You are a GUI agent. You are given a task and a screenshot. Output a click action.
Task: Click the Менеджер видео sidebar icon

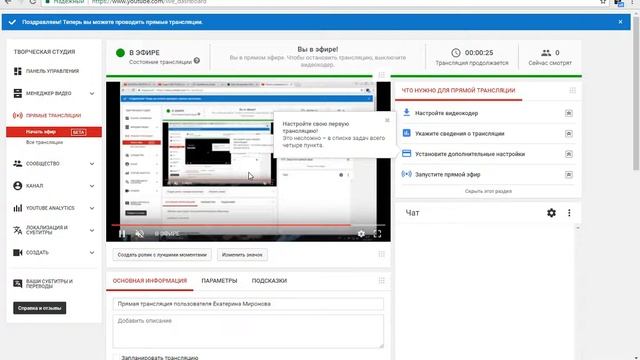coord(18,93)
